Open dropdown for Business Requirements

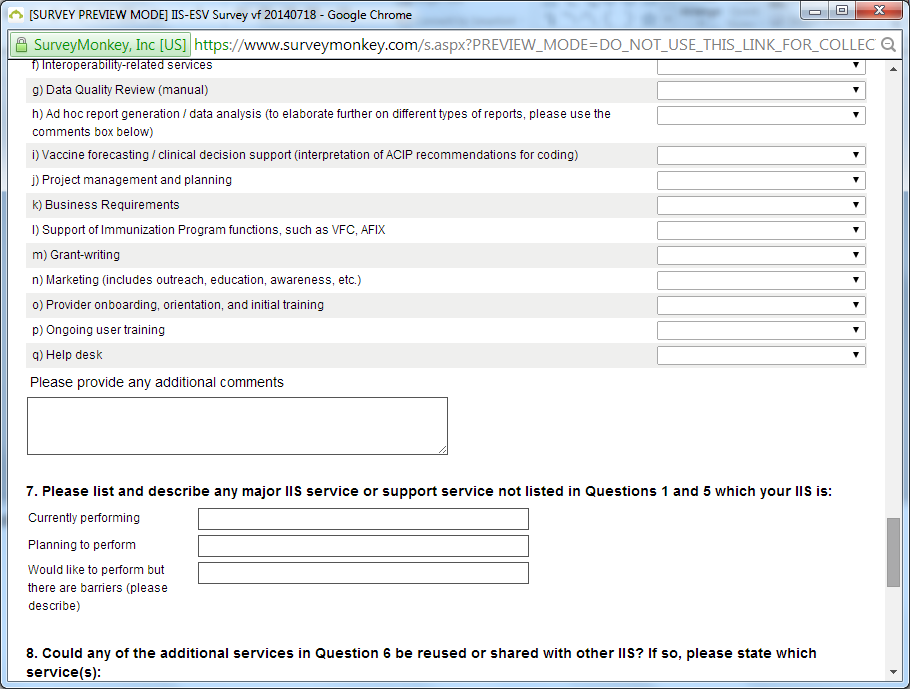tap(761, 205)
